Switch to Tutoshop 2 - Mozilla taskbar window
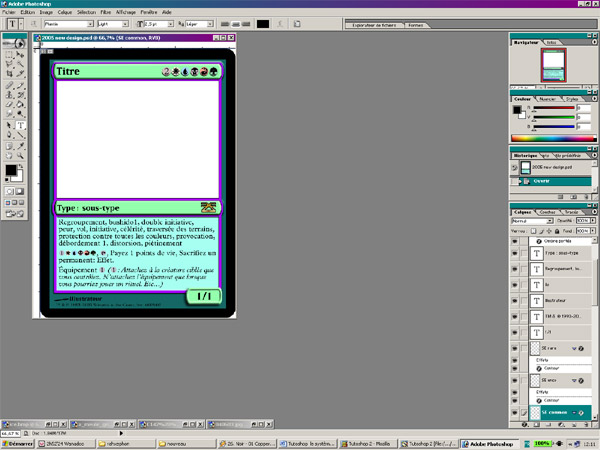Screen dimensions: 600x450 [x=367, y=444]
